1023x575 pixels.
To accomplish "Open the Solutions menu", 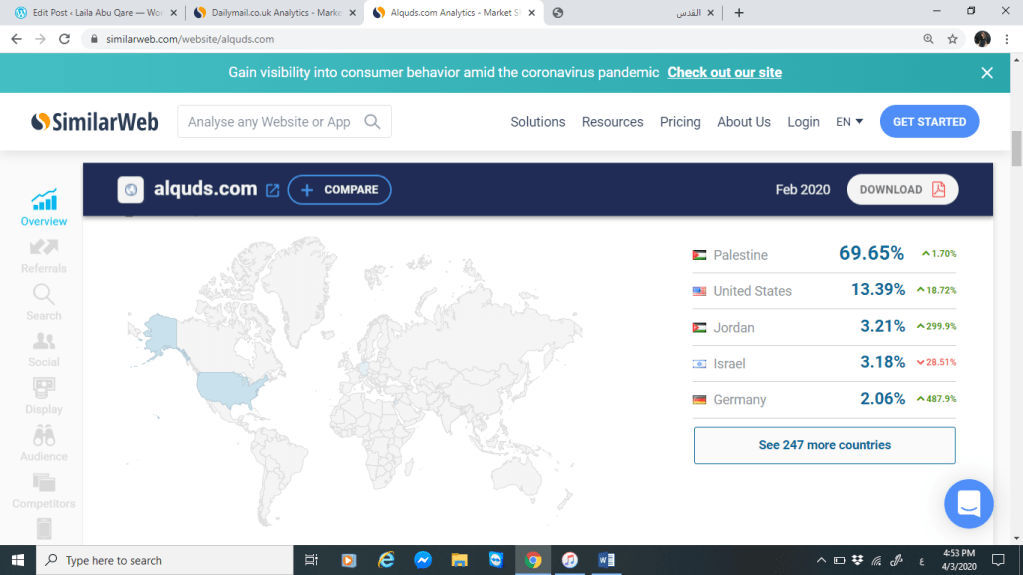I will coord(537,122).
